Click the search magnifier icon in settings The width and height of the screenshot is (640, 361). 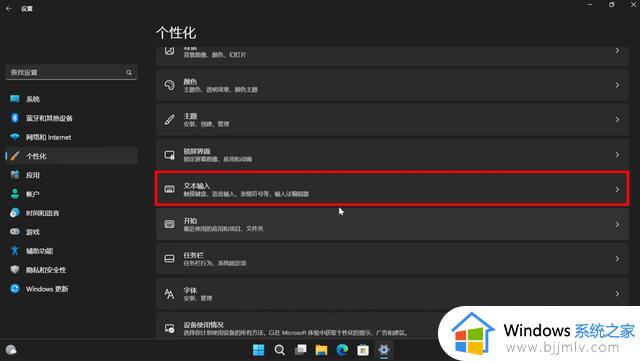coord(129,72)
